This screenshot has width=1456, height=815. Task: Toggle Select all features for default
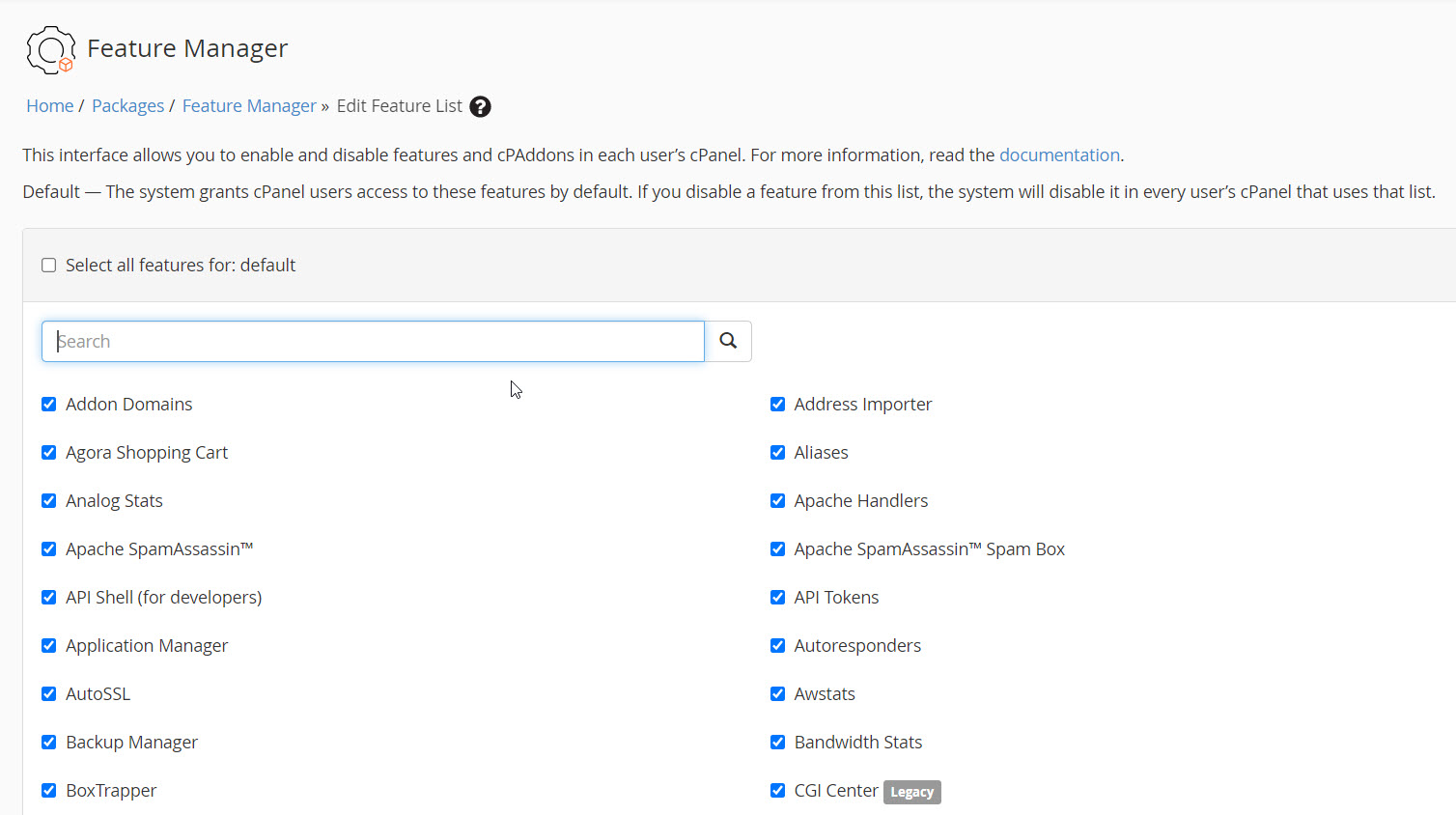coord(49,266)
